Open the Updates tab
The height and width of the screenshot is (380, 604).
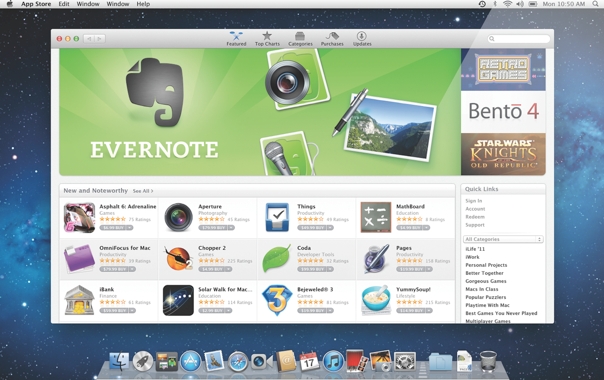(x=362, y=39)
